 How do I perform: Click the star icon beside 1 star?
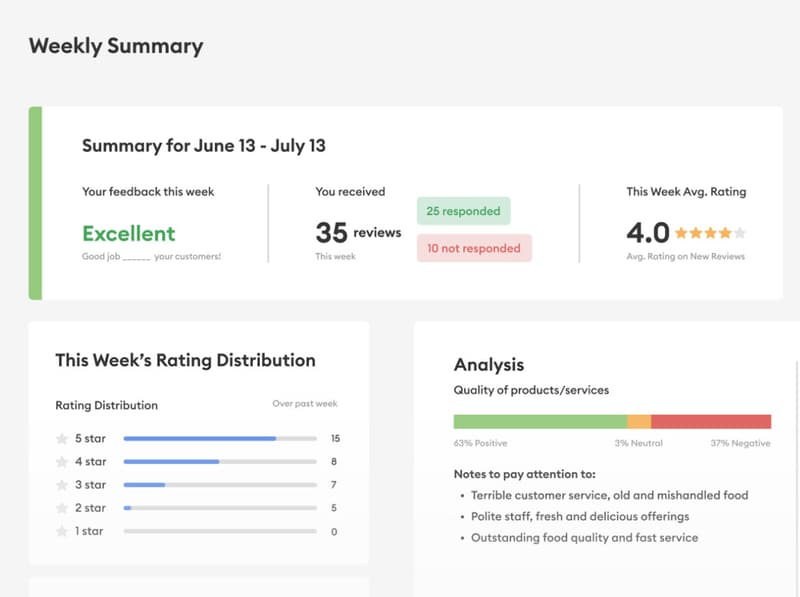(62, 531)
